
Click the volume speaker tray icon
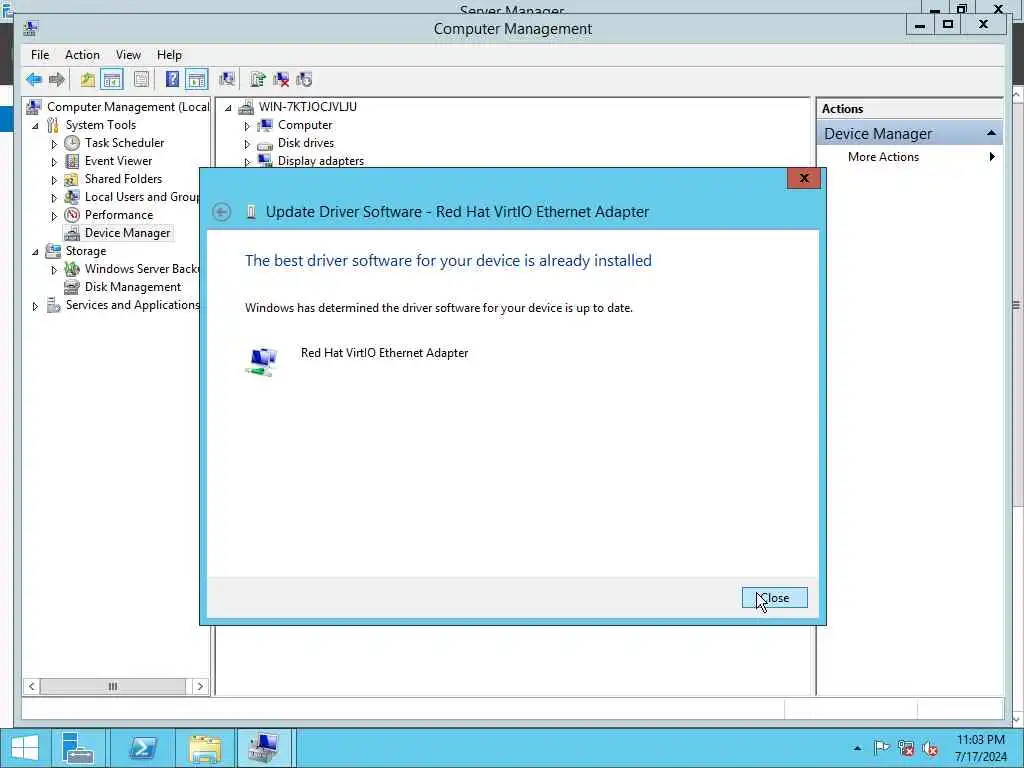tap(929, 748)
